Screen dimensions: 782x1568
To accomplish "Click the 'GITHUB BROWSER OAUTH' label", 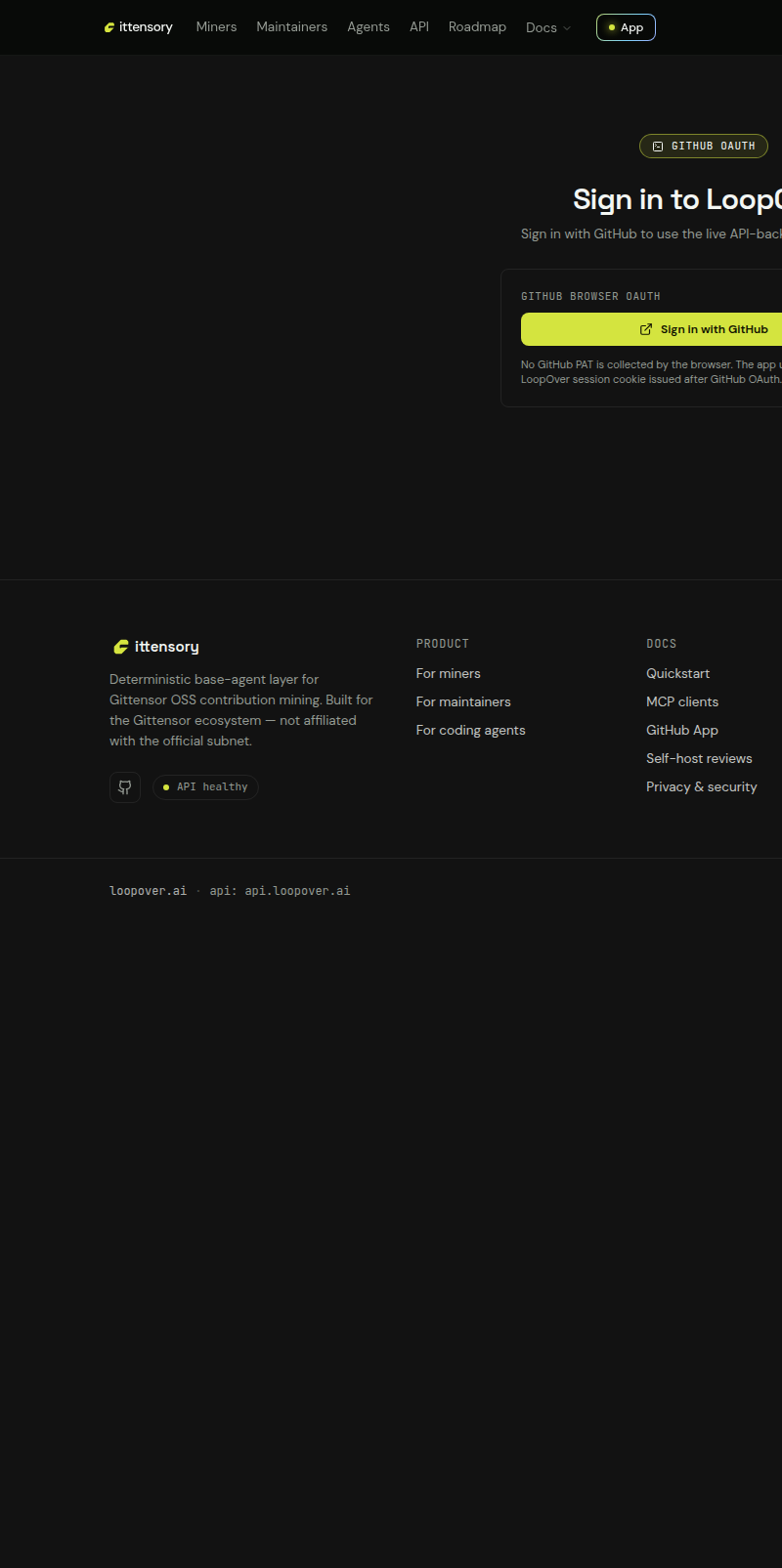I will [590, 296].
